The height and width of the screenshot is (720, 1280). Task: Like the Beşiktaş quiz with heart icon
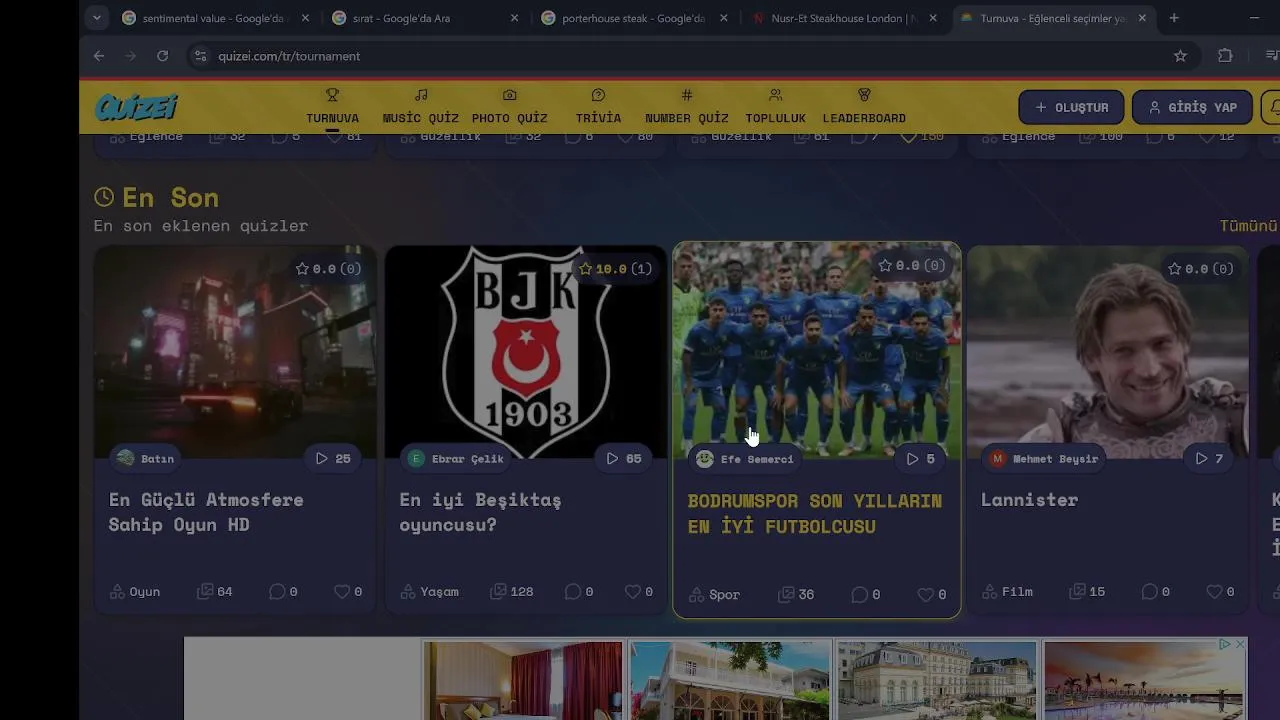point(631,592)
